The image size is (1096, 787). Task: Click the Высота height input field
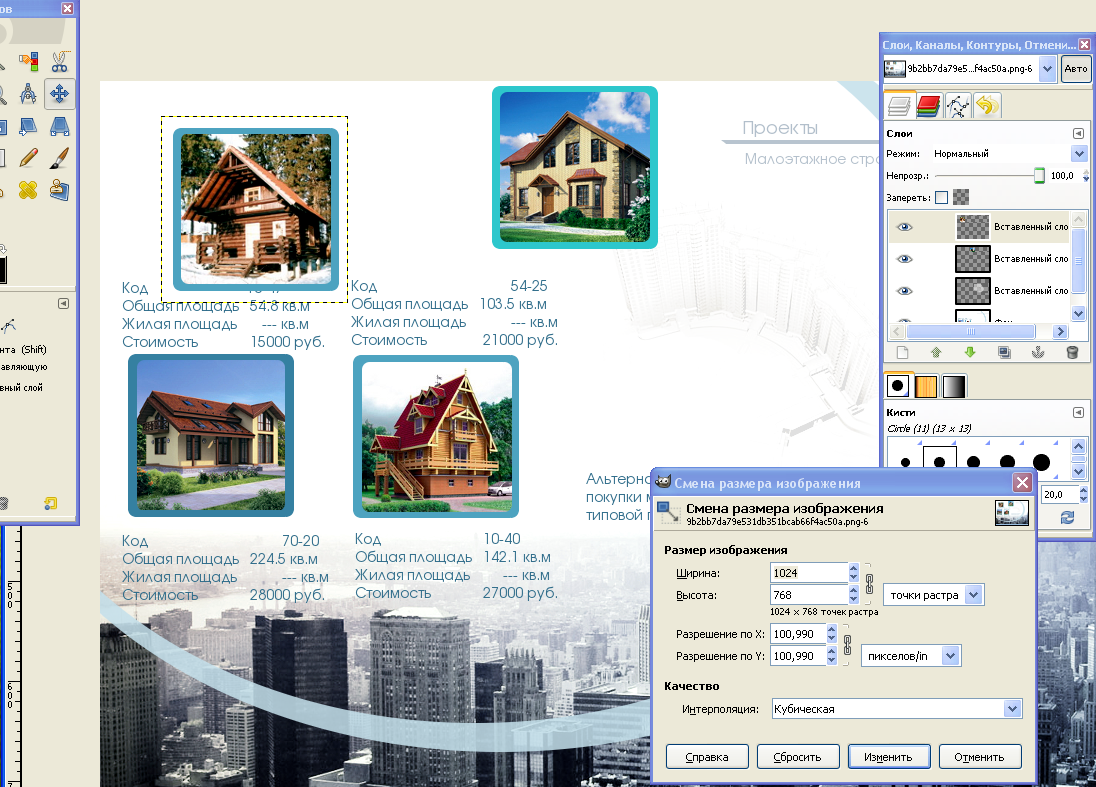[809, 595]
